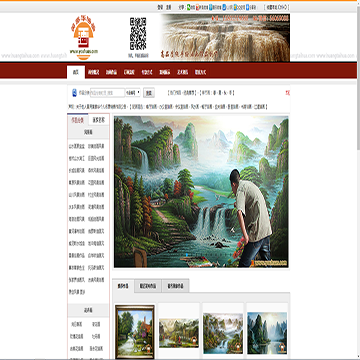Focus the artwork search text field
This screenshot has height=360, width=360.
[x=107, y=93]
